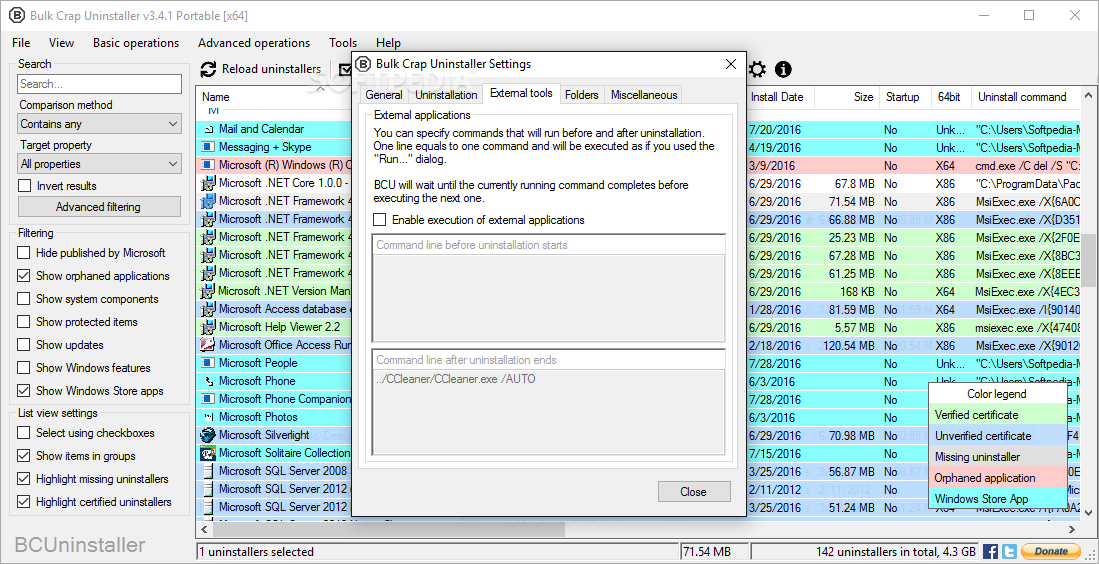Click the Microsoft .NET Version Manager icon

pyautogui.click(x=207, y=291)
